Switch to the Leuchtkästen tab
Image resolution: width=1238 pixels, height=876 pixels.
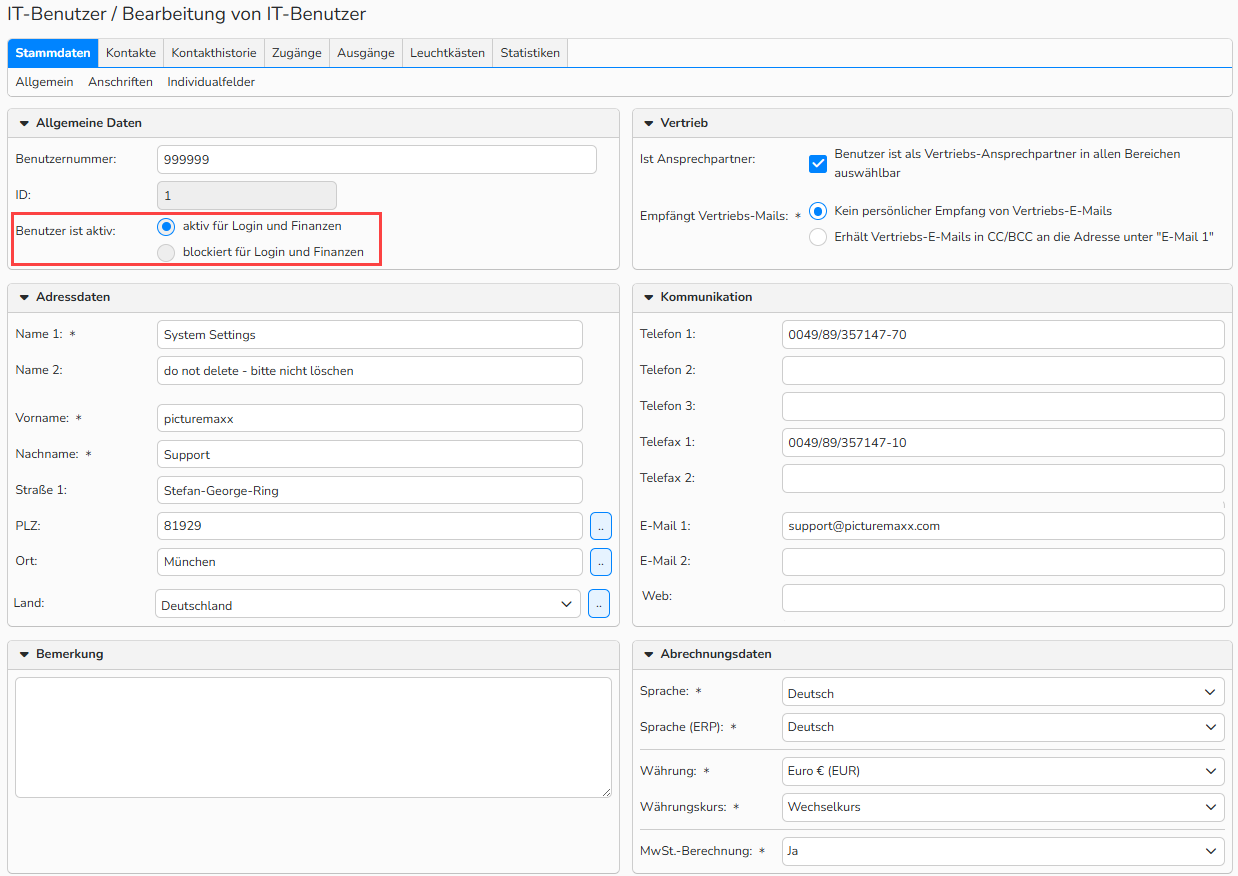(447, 53)
